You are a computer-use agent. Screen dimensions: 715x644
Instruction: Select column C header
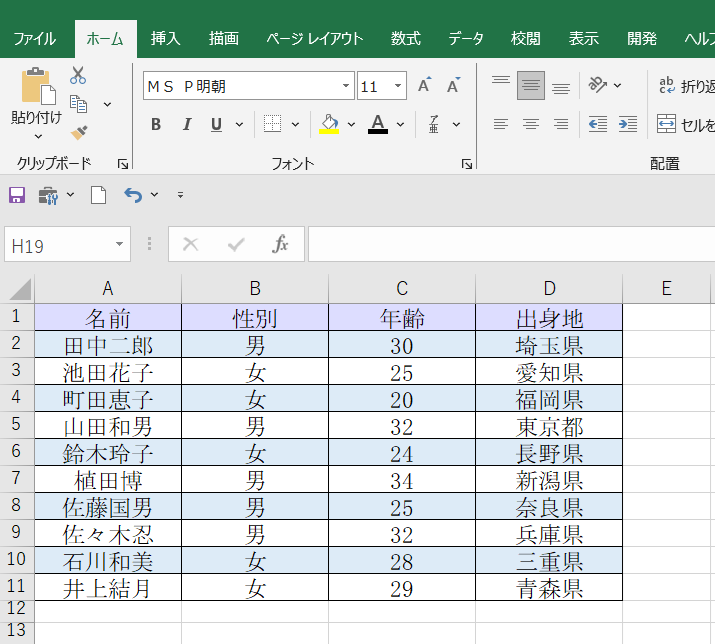(x=402, y=289)
